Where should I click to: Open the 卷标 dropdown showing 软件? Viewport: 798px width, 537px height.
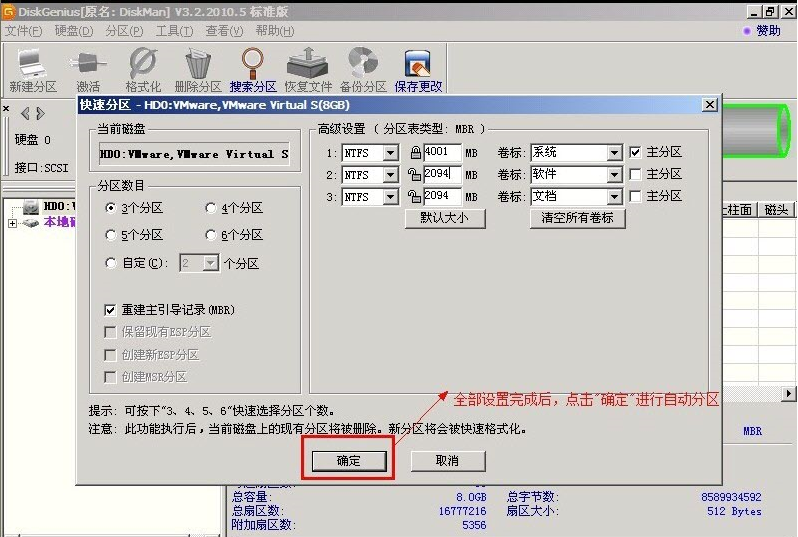coord(614,175)
